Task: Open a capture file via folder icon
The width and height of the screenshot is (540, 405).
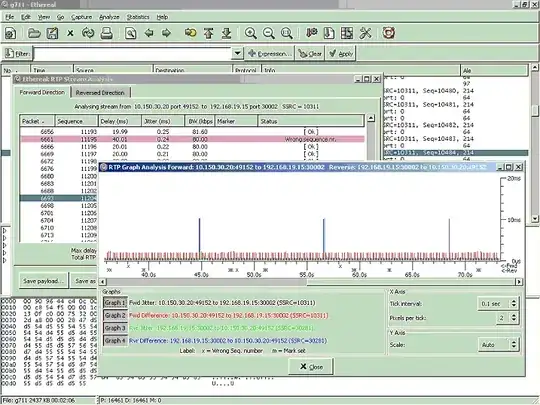Action: 34,33
